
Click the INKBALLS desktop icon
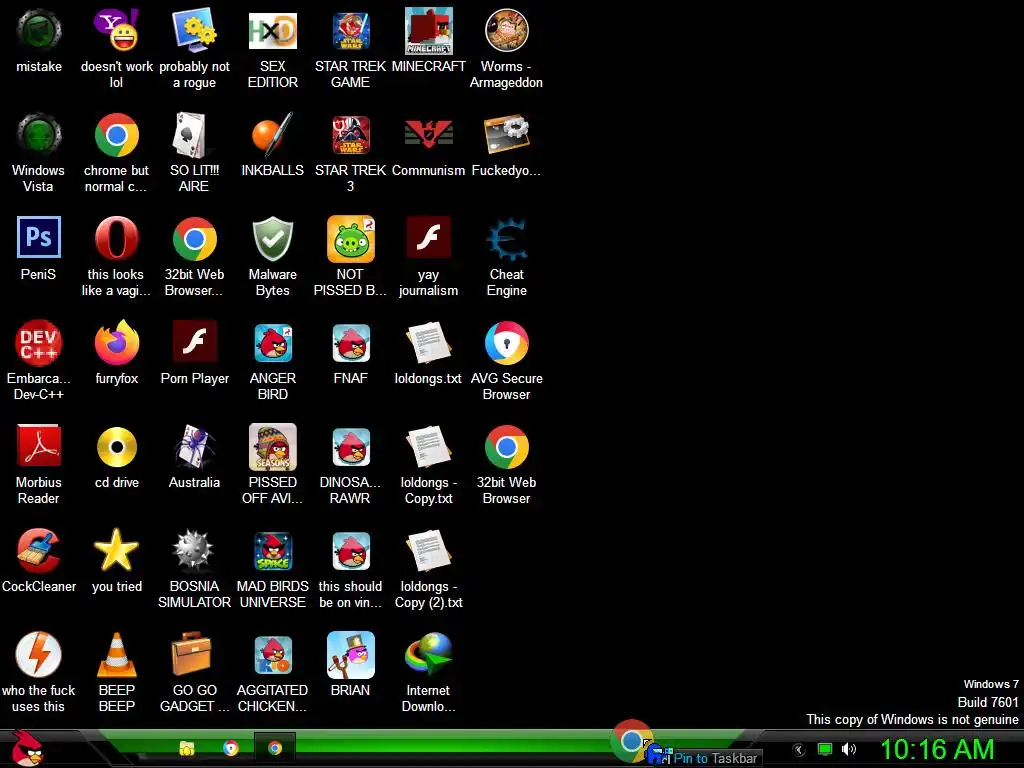pyautogui.click(x=272, y=135)
